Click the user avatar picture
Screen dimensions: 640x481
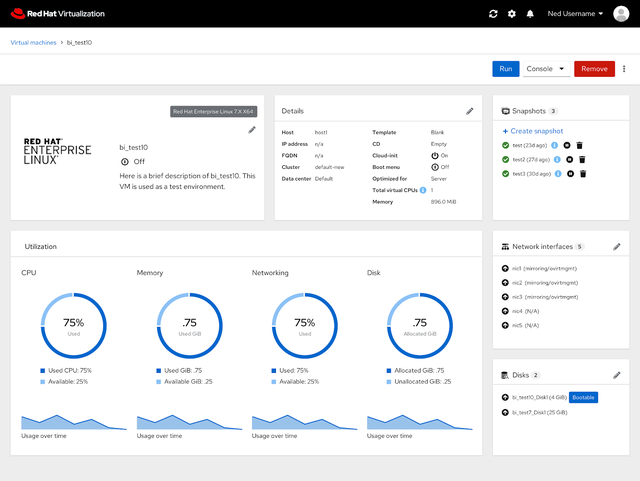[x=621, y=14]
